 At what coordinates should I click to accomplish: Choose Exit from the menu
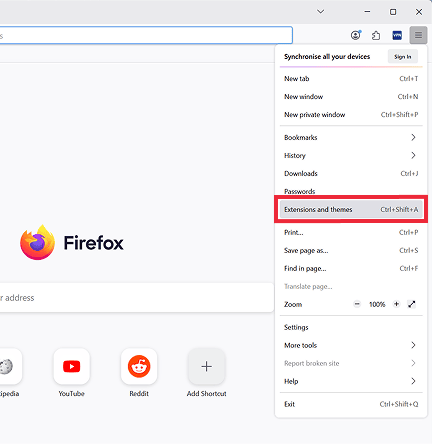(x=351, y=404)
